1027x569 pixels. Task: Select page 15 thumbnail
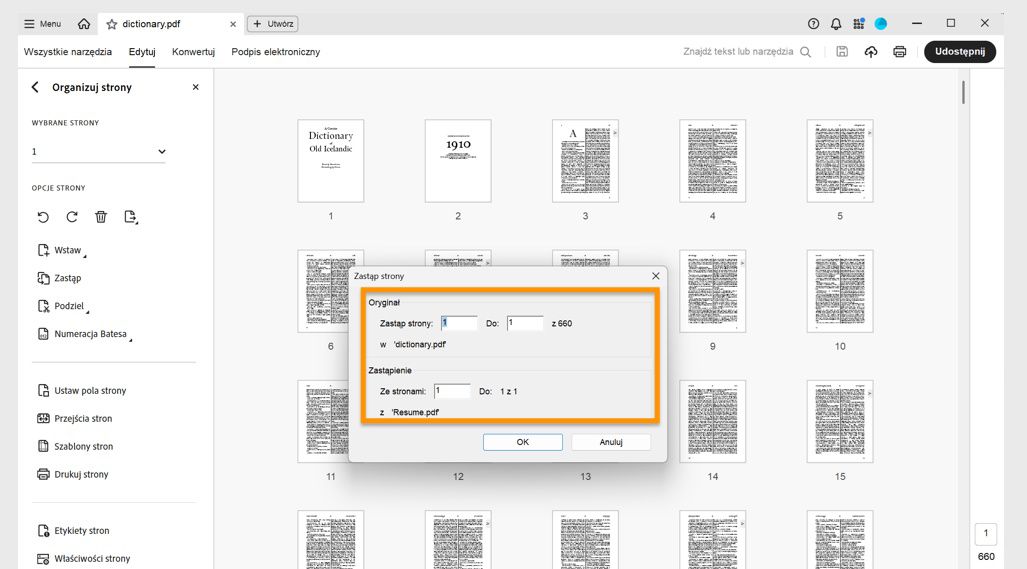coord(840,421)
